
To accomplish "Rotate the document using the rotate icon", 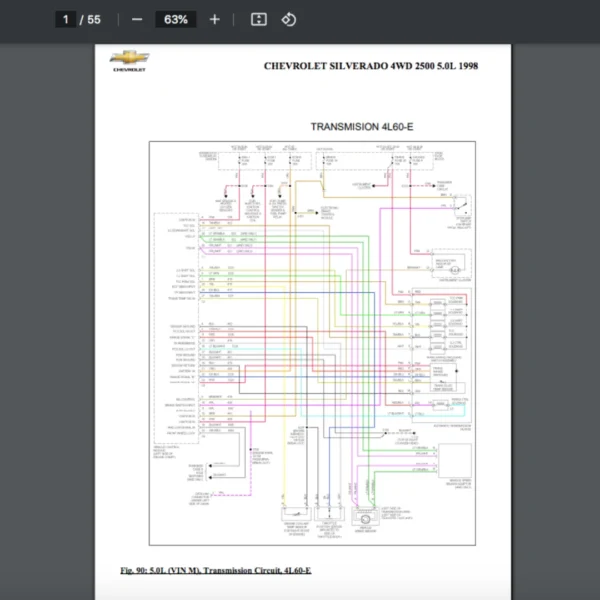I will point(288,19).
